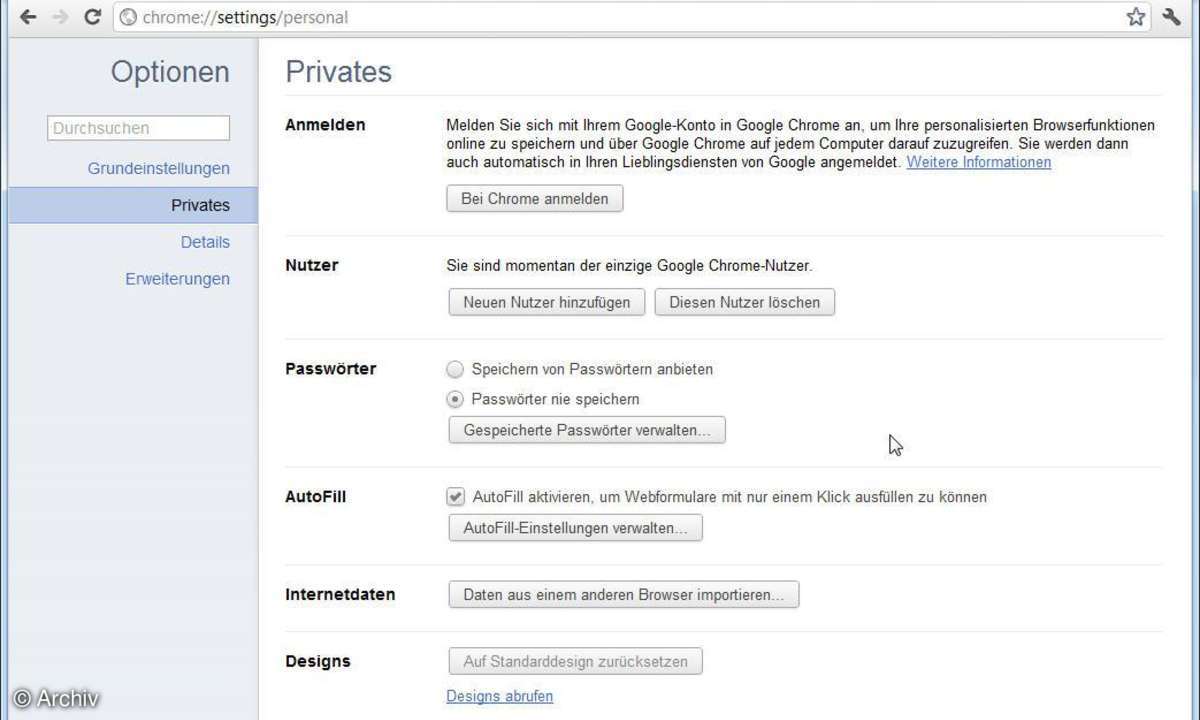Click the forward navigation arrow
The width and height of the screenshot is (1200, 720).
(x=60, y=17)
